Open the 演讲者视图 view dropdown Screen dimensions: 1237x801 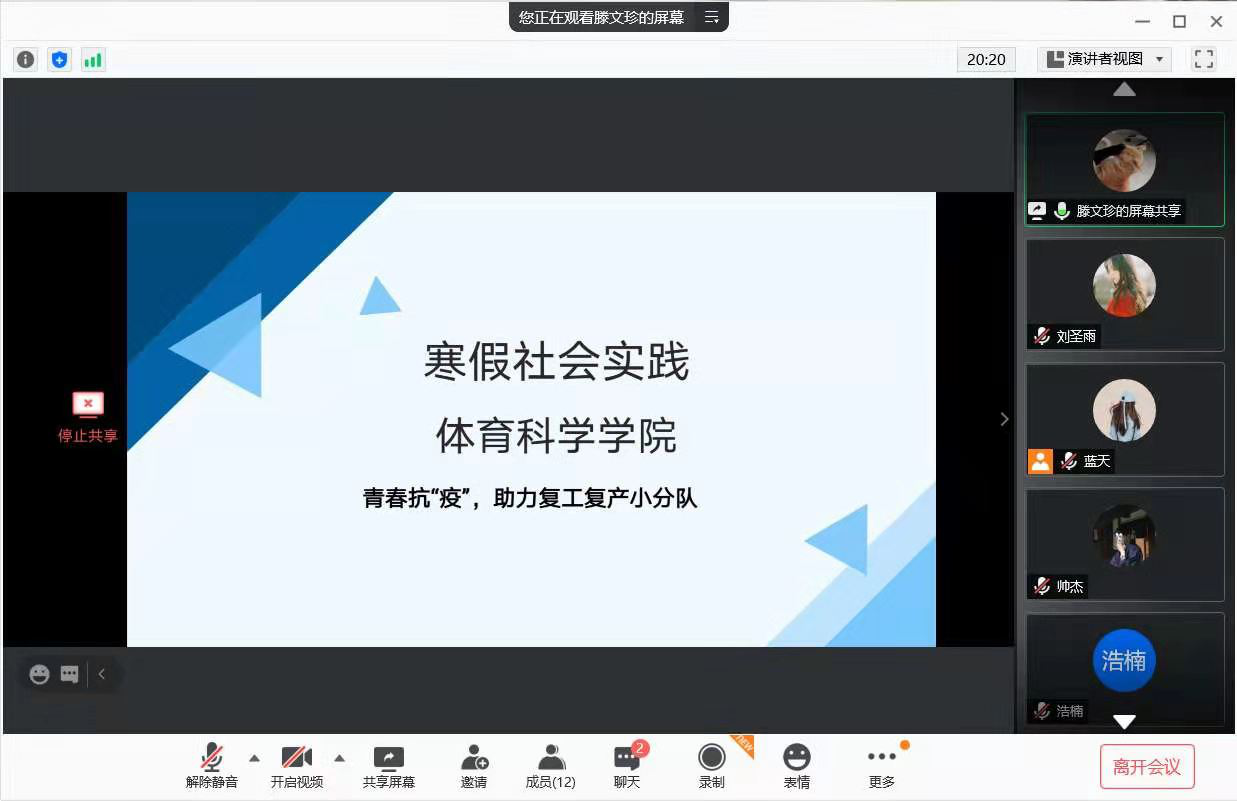coord(1104,59)
